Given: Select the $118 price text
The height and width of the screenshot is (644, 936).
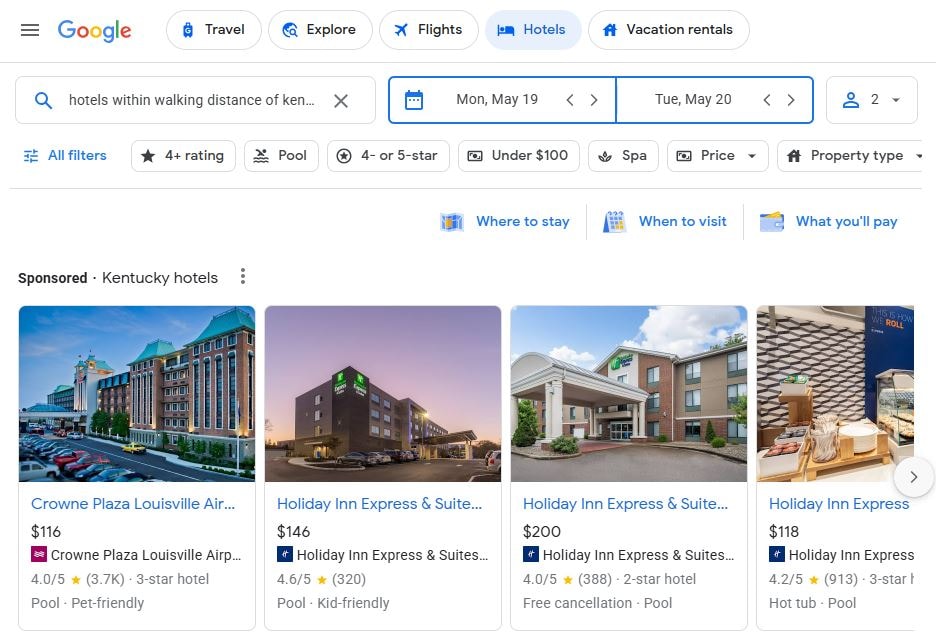Looking at the screenshot, I should tap(784, 531).
